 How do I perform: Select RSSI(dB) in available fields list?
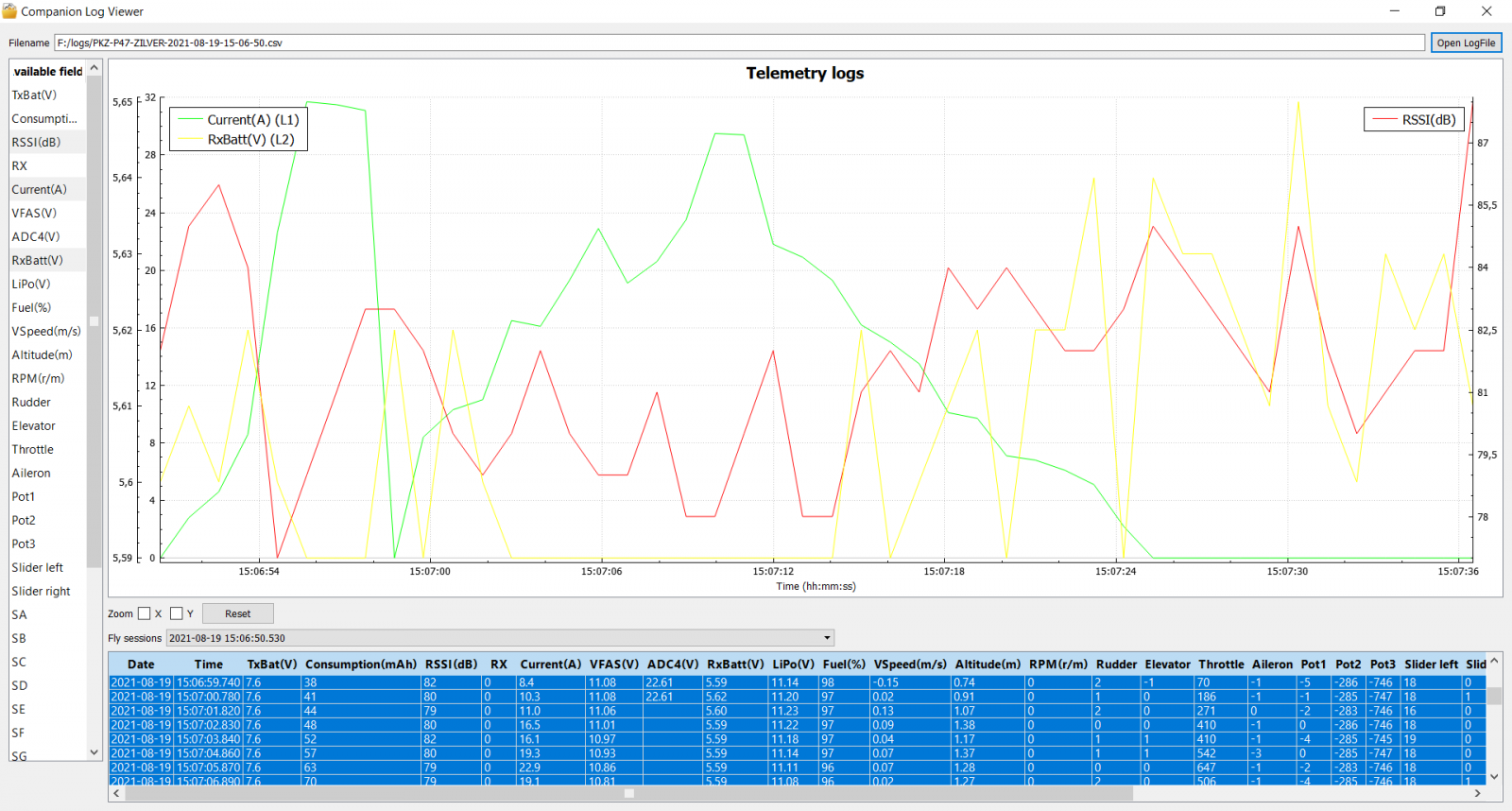point(47,142)
